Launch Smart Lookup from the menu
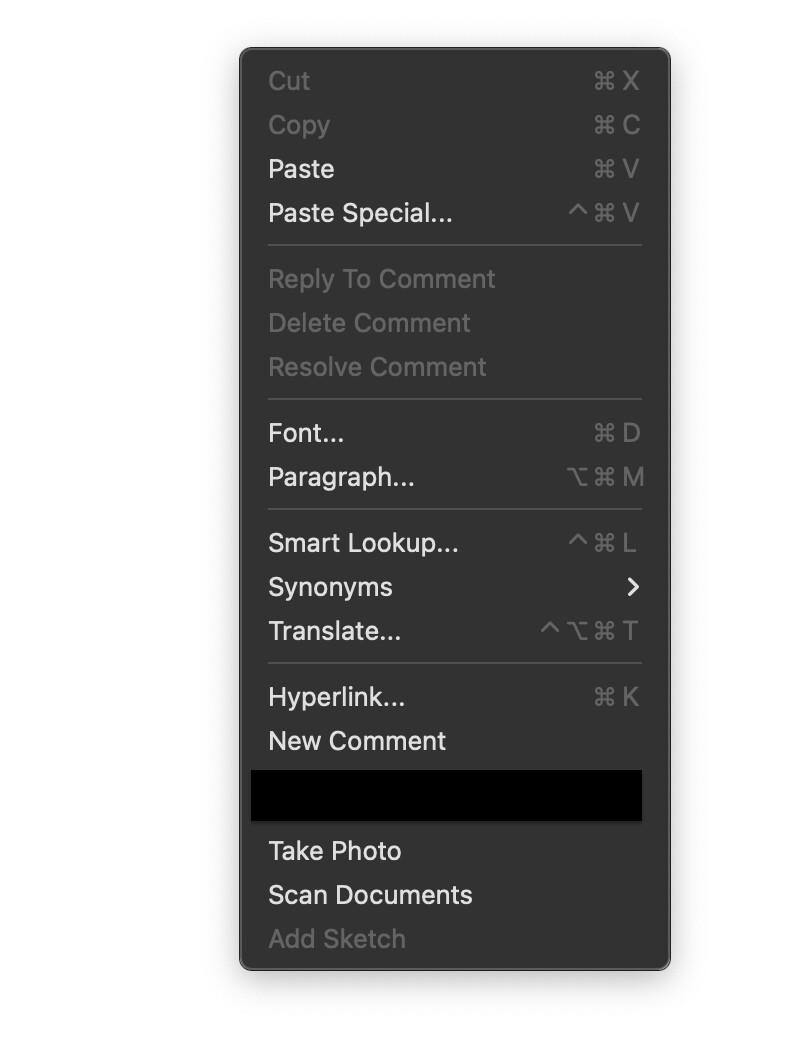Viewport: 790px width, 1062px height. click(455, 543)
